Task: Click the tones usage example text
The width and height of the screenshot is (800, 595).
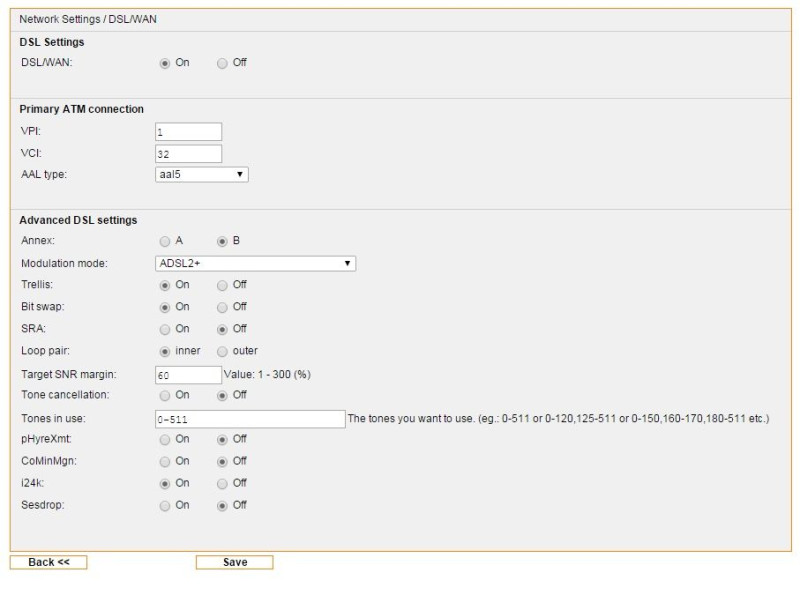Action: tap(559, 418)
